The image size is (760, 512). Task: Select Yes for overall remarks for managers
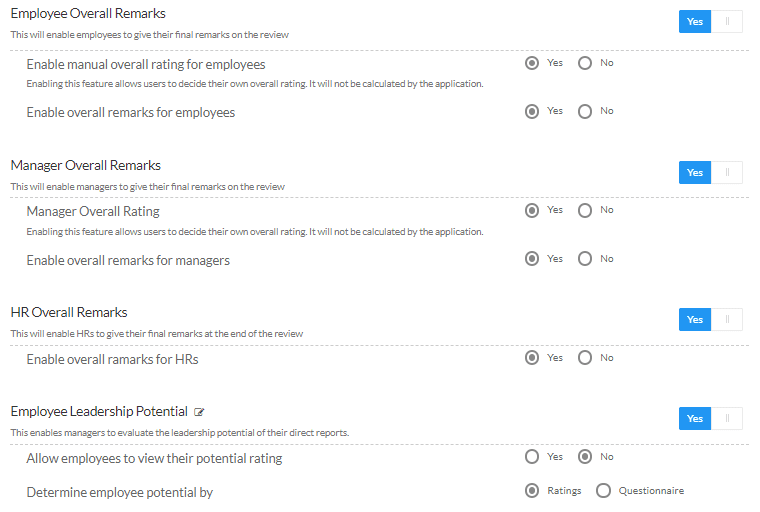pyautogui.click(x=532, y=258)
